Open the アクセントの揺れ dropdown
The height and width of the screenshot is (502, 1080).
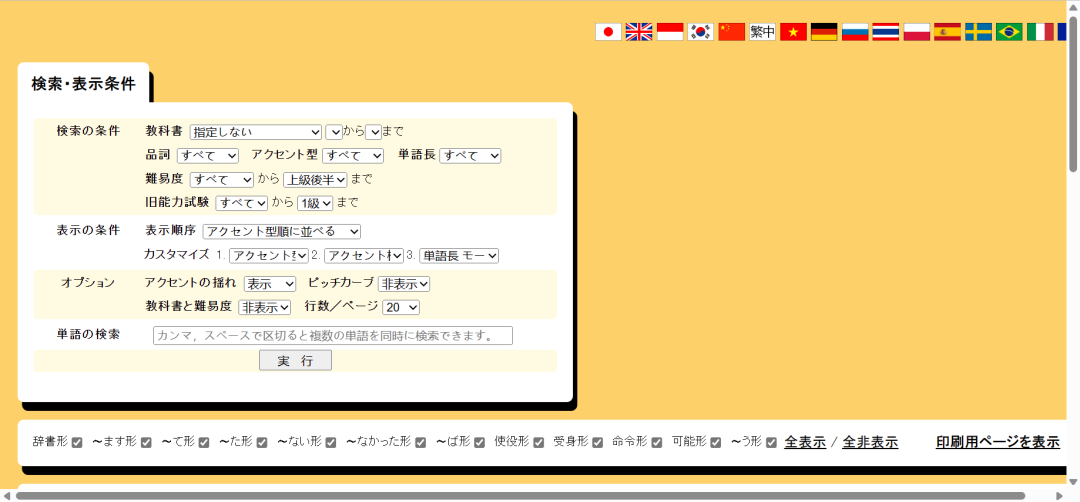270,284
